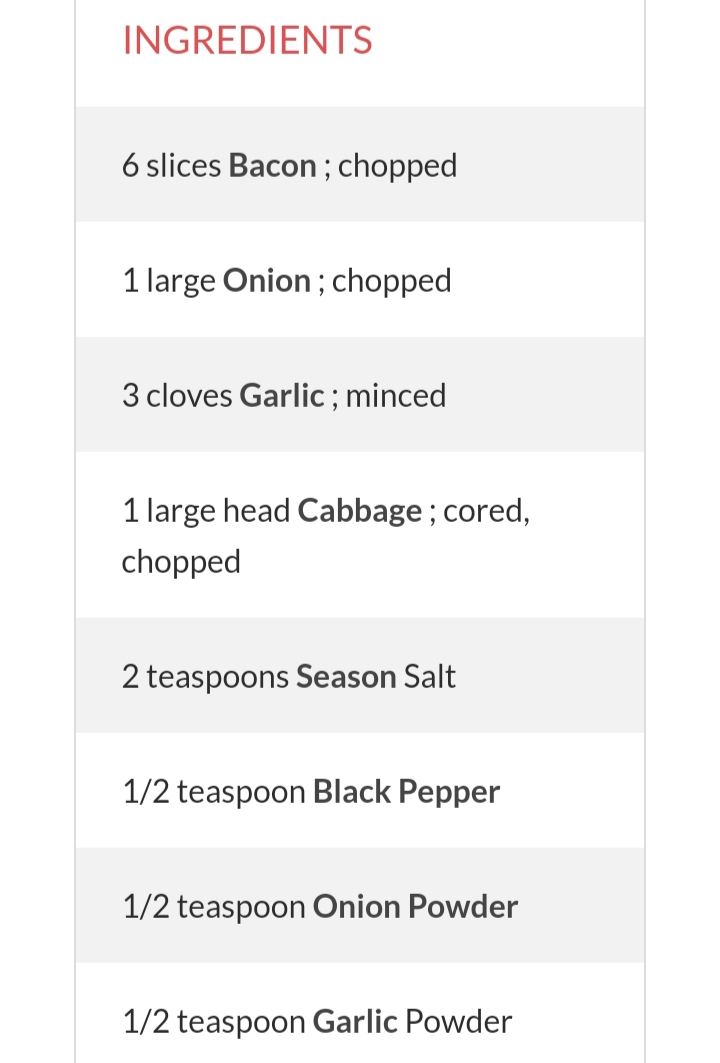The image size is (720, 1063).
Task: Tap the 1 large Onion row
Action: coord(360,279)
